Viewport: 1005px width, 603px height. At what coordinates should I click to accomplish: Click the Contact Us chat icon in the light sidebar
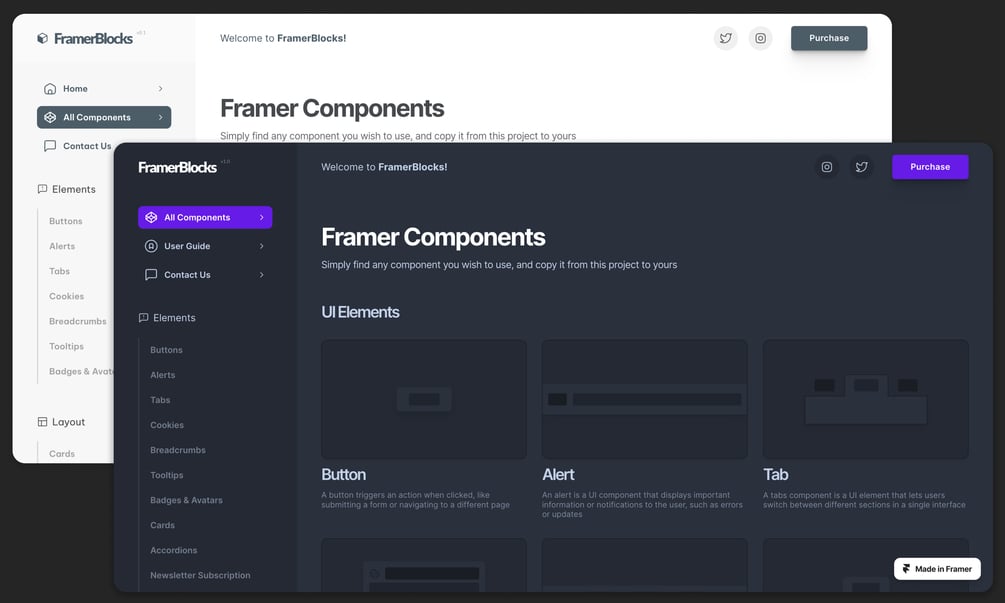pyautogui.click(x=50, y=146)
